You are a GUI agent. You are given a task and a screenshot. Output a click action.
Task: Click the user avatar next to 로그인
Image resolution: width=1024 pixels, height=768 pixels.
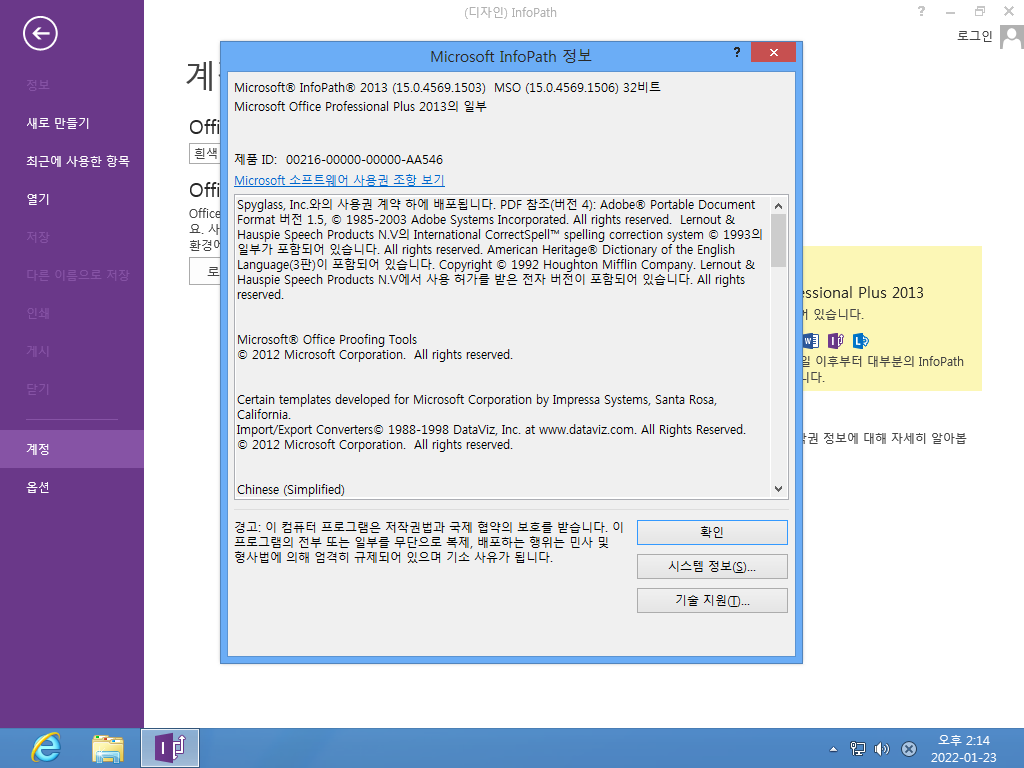pos(1011,37)
